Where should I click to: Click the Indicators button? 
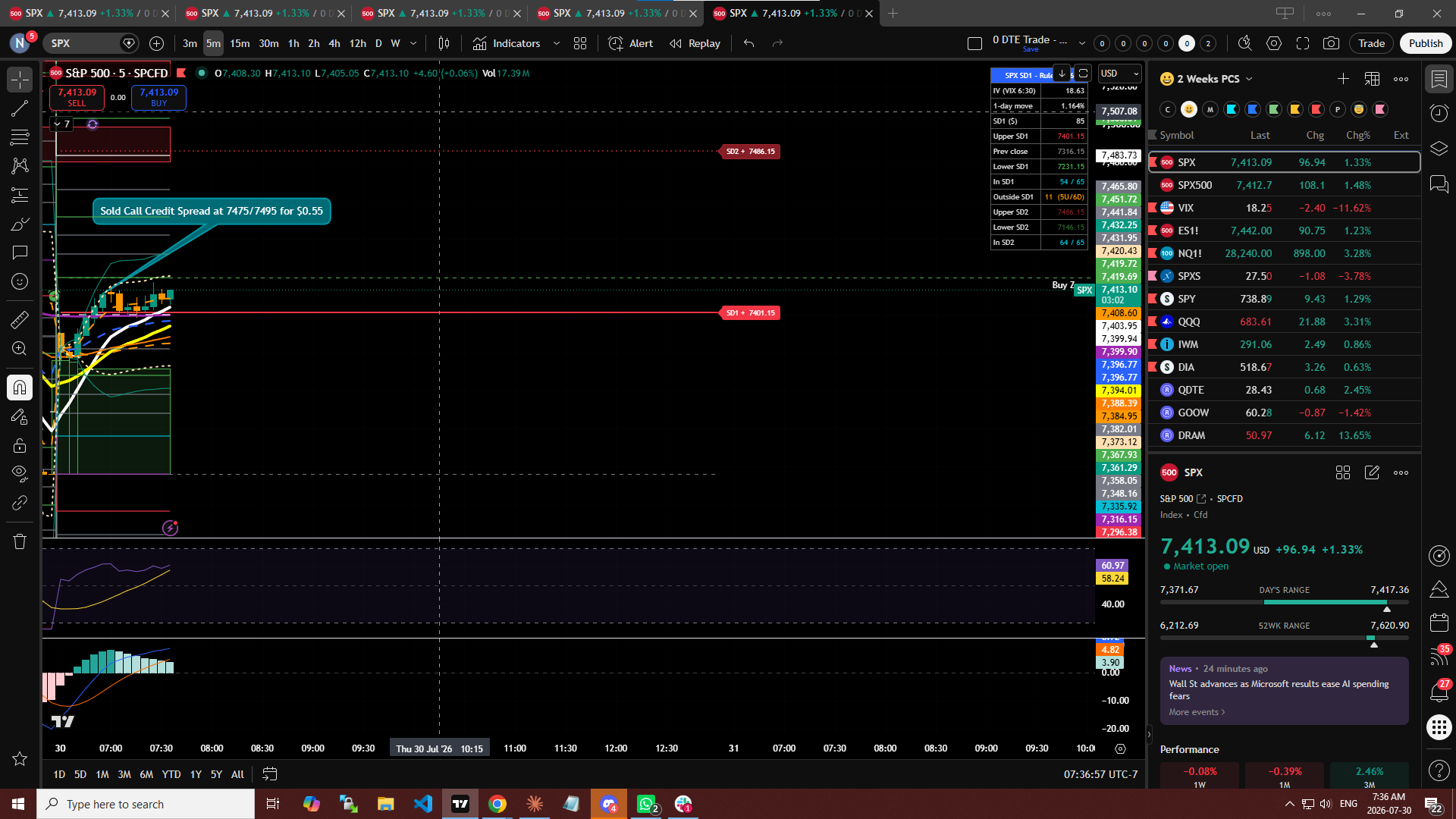tap(507, 43)
